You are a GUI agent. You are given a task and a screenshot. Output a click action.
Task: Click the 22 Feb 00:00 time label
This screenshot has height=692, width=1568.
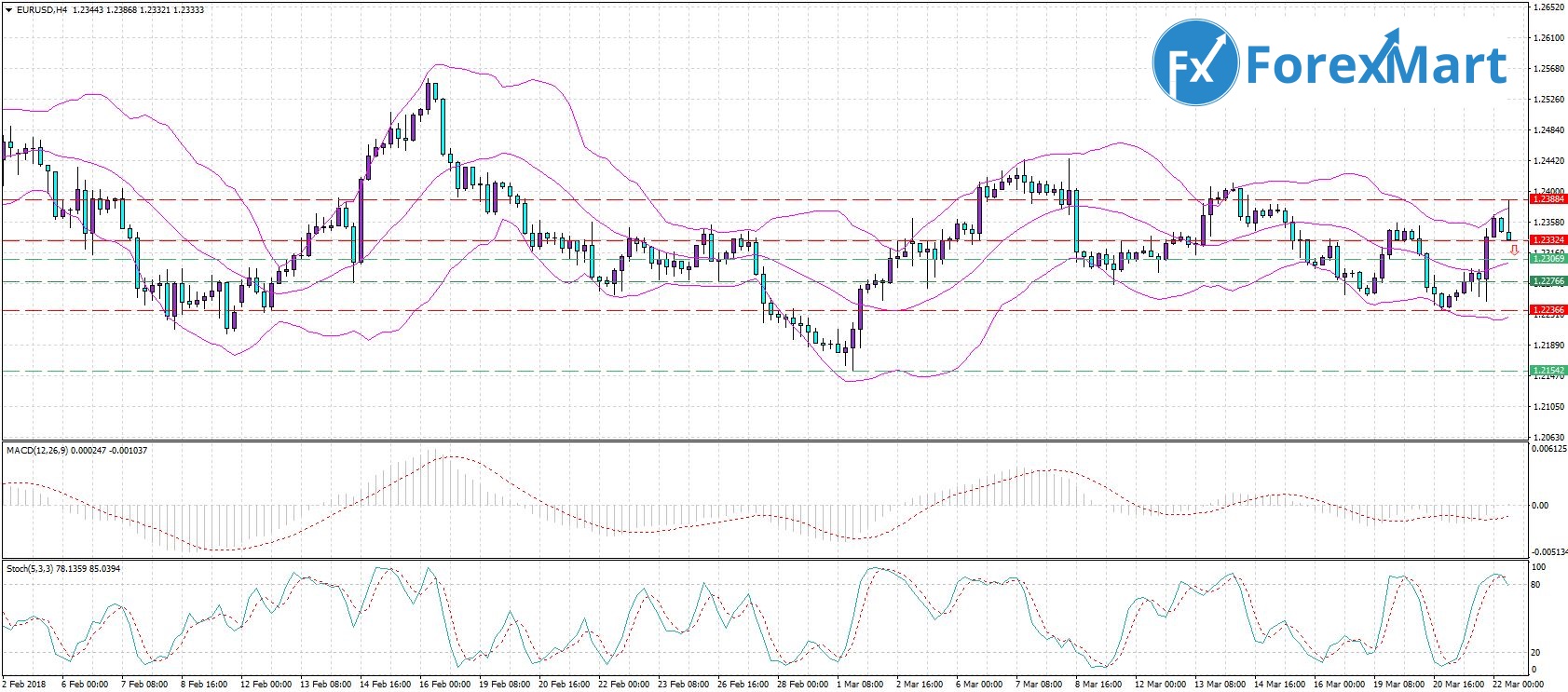point(624,685)
